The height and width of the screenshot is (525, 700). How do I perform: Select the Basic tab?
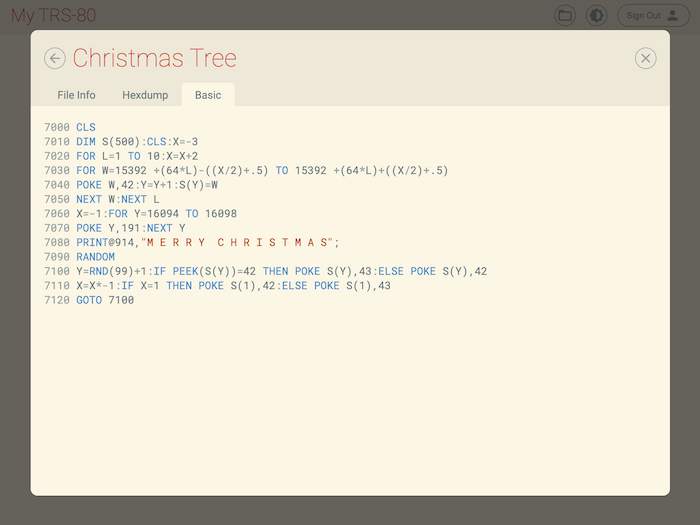(208, 95)
